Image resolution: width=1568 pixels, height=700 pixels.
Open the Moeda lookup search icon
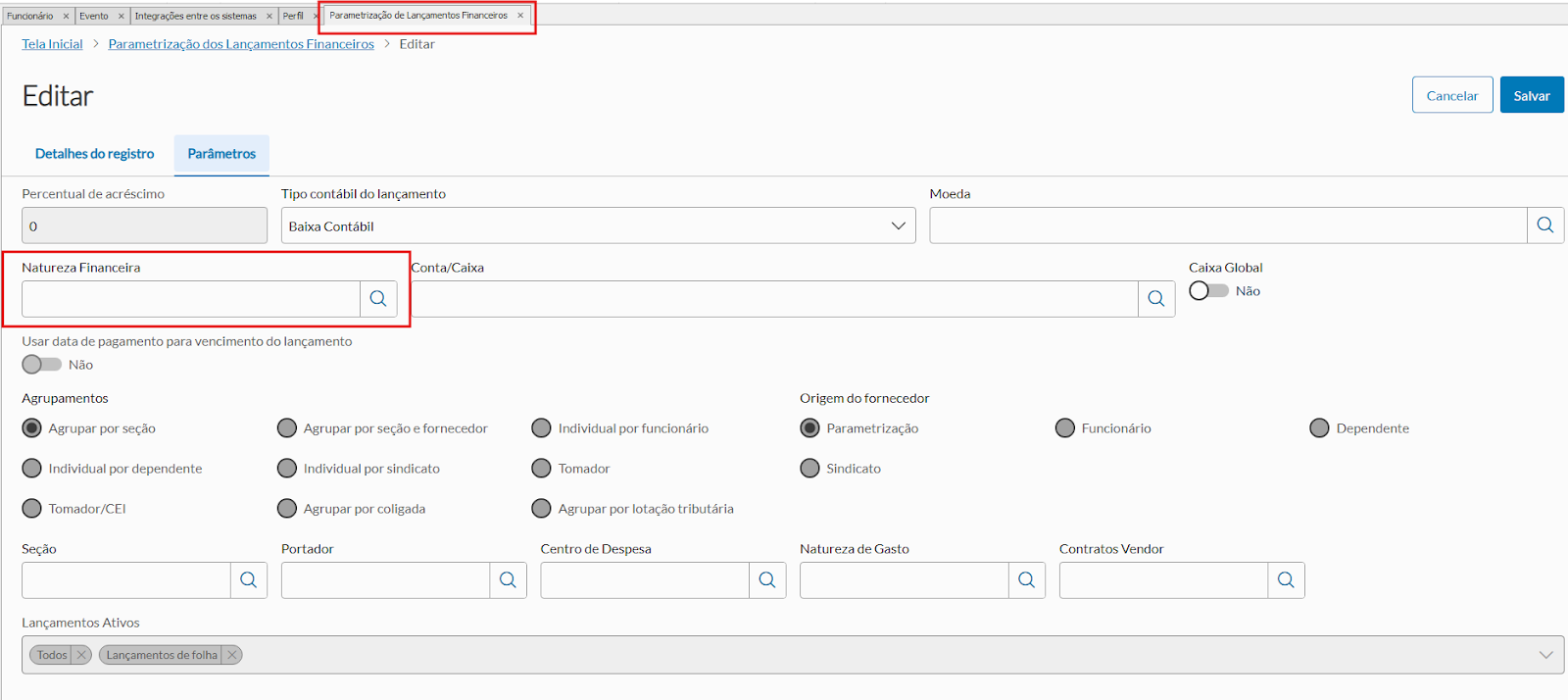pyautogui.click(x=1545, y=225)
